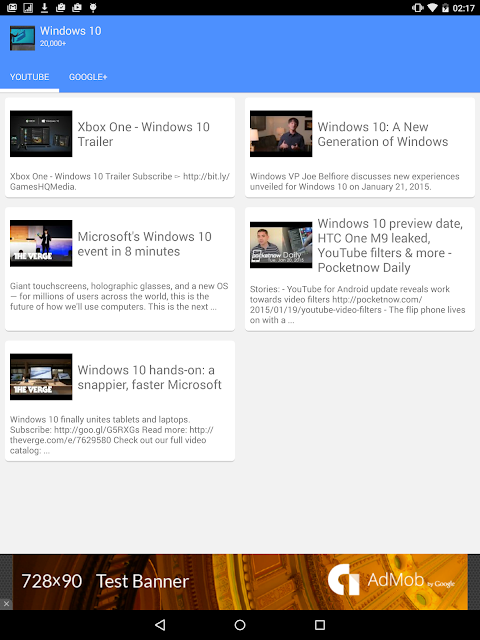Screen dimensions: 480x640
Task: Tap the Android back navigation icon
Action: (x=160, y=624)
